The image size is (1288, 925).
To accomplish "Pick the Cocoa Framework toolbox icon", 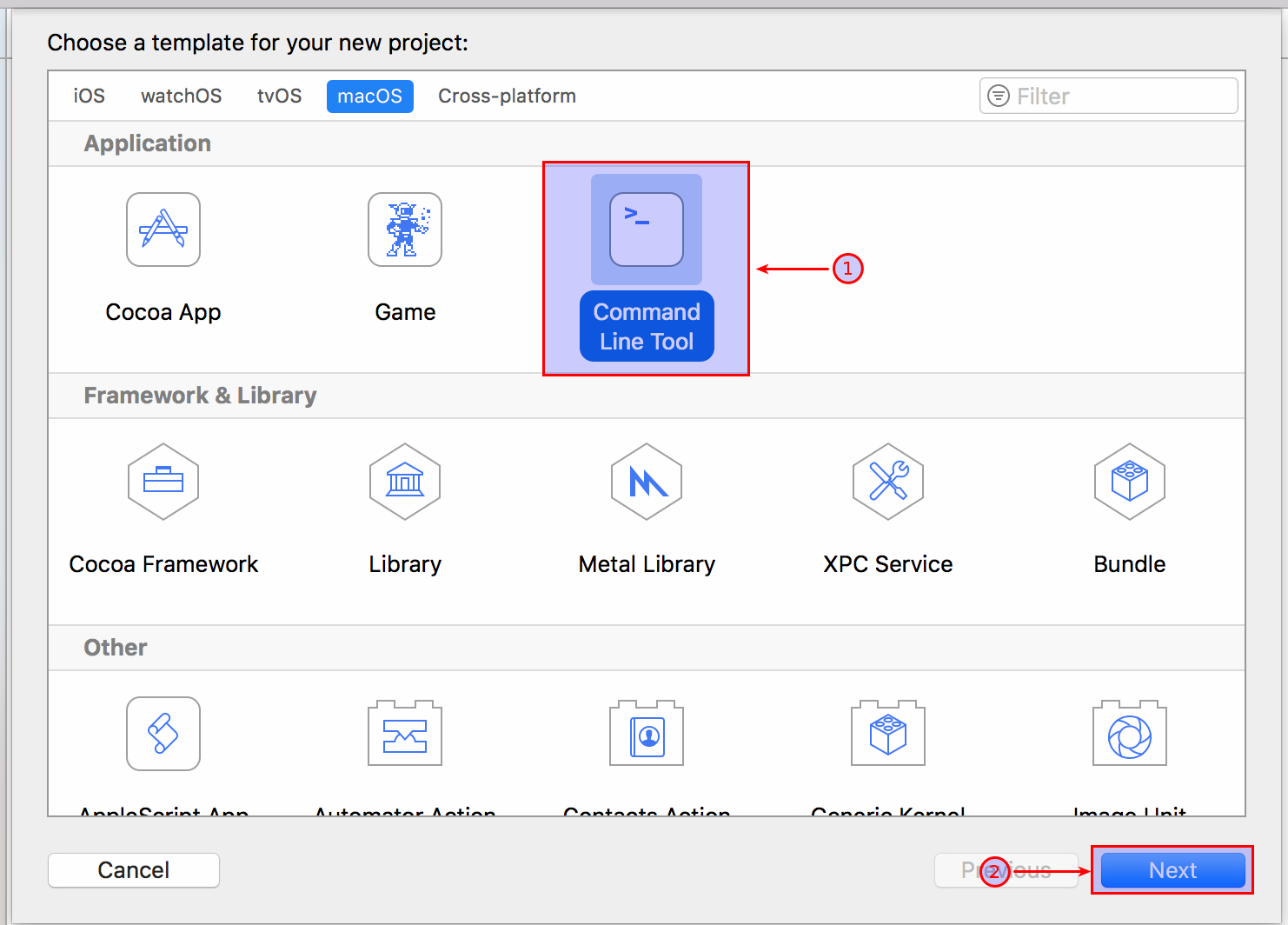I will tap(163, 482).
